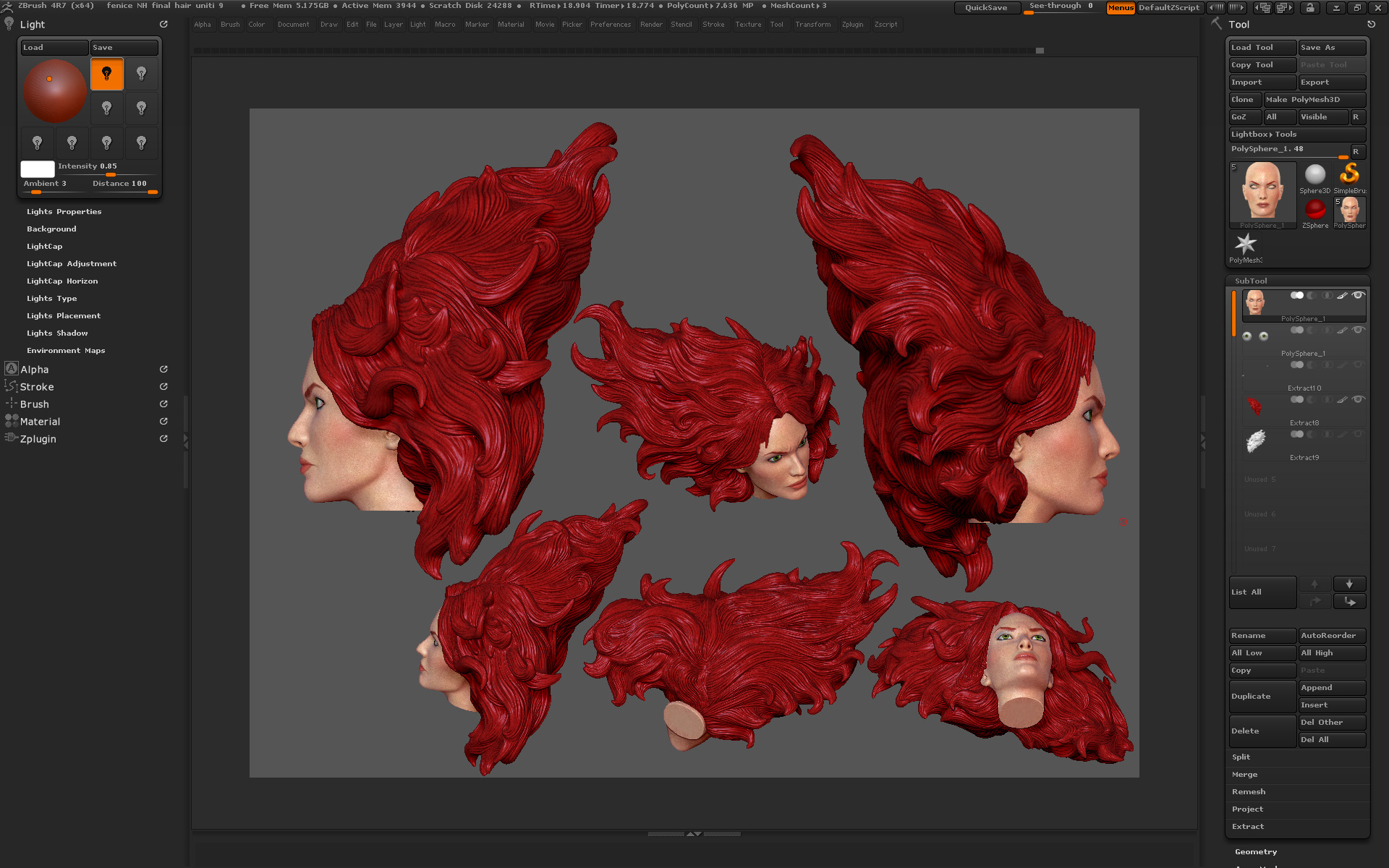The width and height of the screenshot is (1389, 868).
Task: Toggle visibility eye of Extract9 subtool
Action: pyautogui.click(x=1358, y=434)
